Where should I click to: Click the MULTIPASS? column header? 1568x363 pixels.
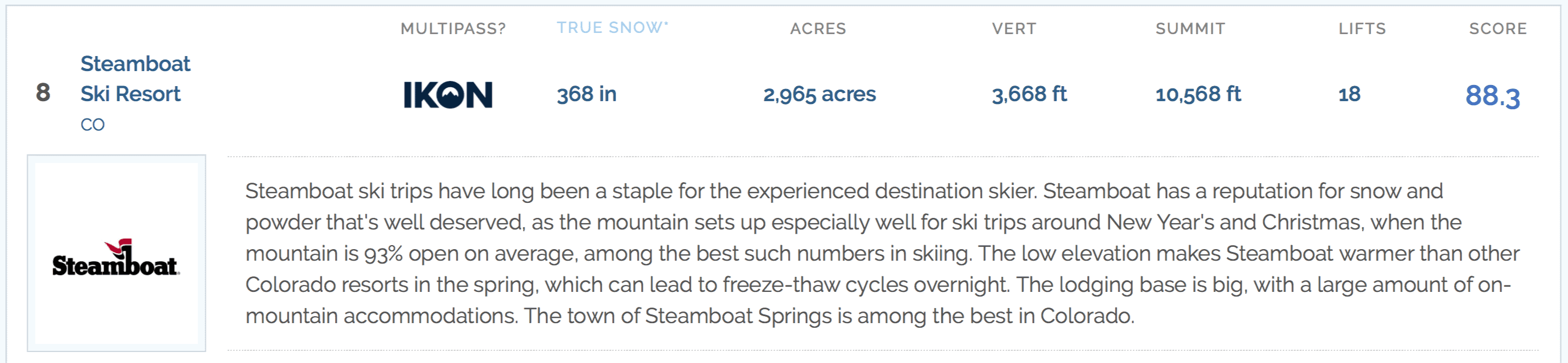(453, 28)
